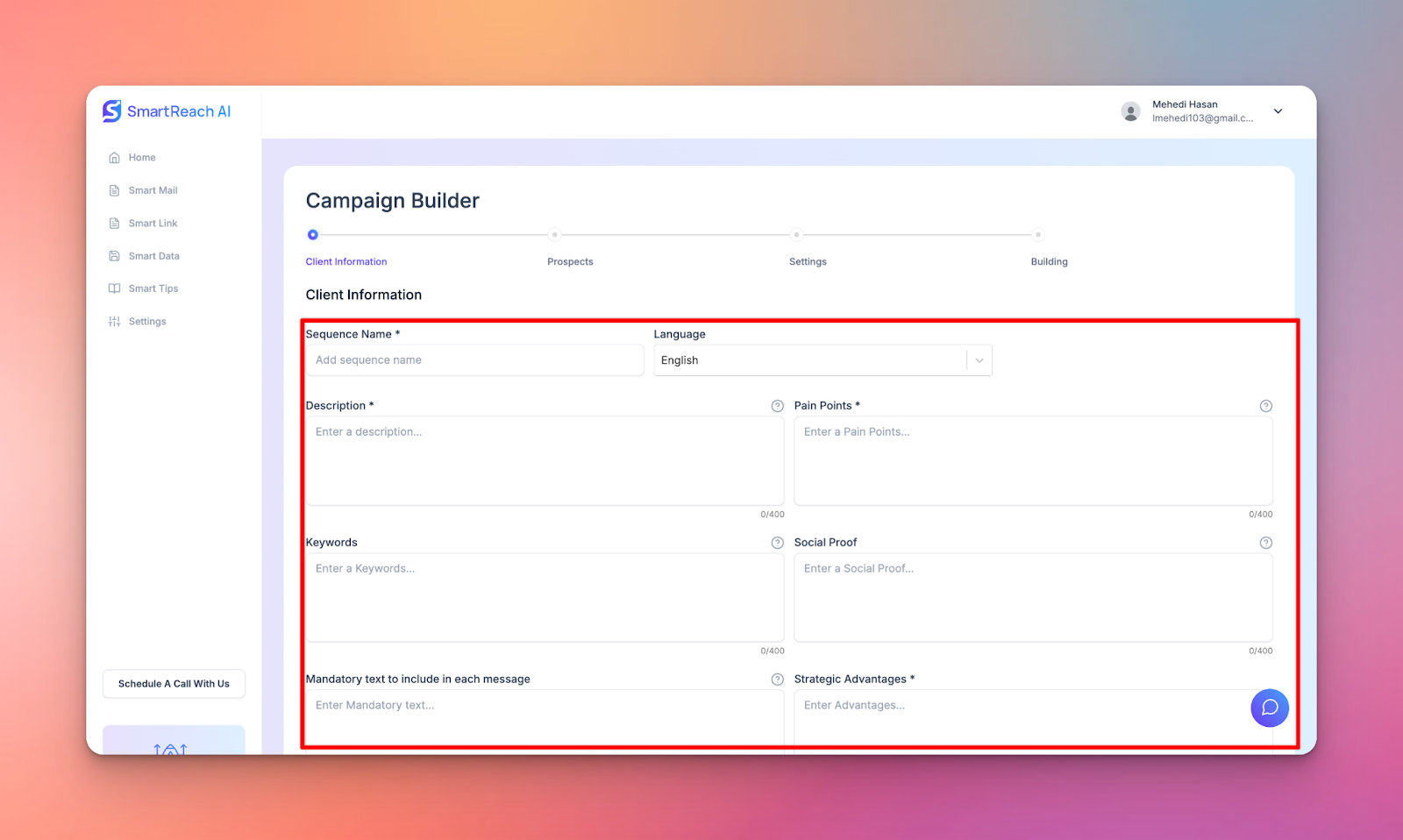Show help for the Social Proof field
1403x840 pixels.
[x=1265, y=543]
